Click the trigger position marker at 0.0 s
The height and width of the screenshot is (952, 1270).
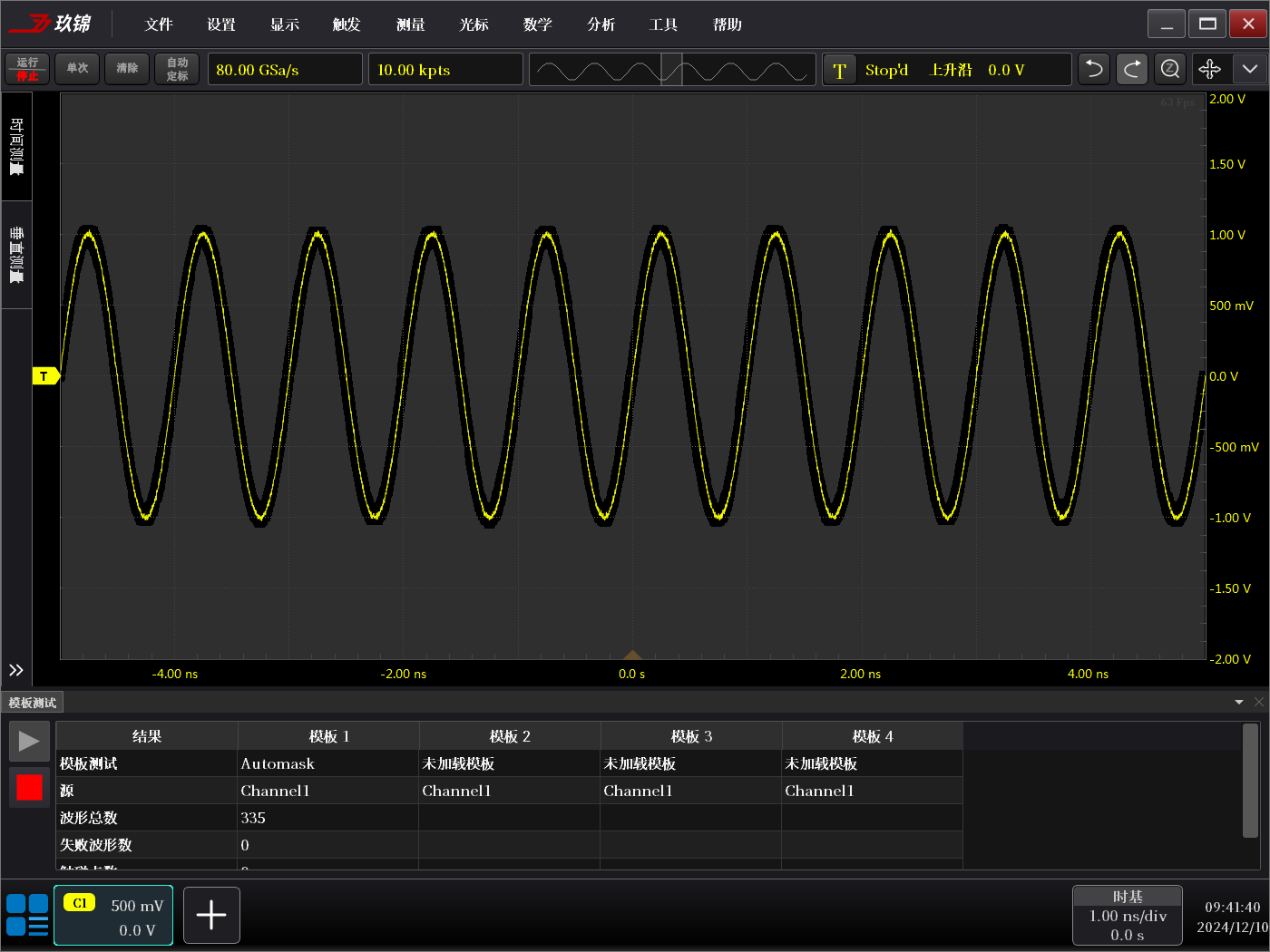pos(632,656)
